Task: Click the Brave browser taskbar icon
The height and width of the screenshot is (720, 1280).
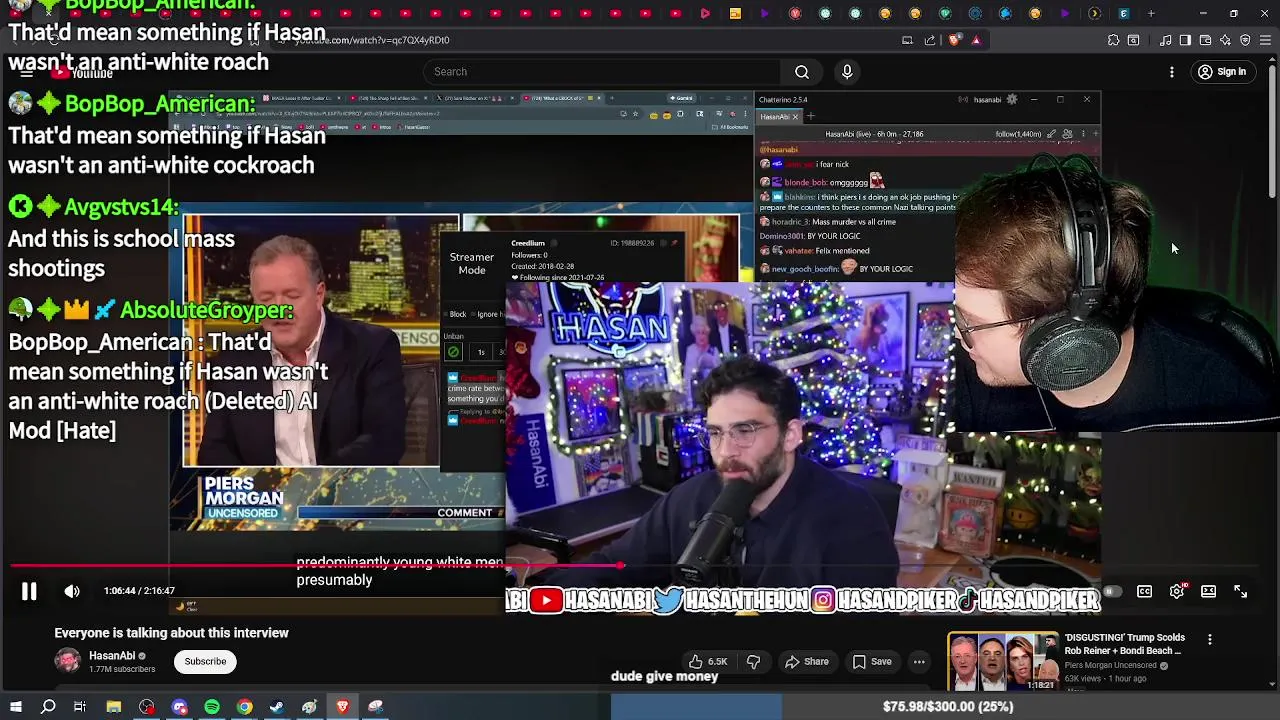Action: coord(342,707)
